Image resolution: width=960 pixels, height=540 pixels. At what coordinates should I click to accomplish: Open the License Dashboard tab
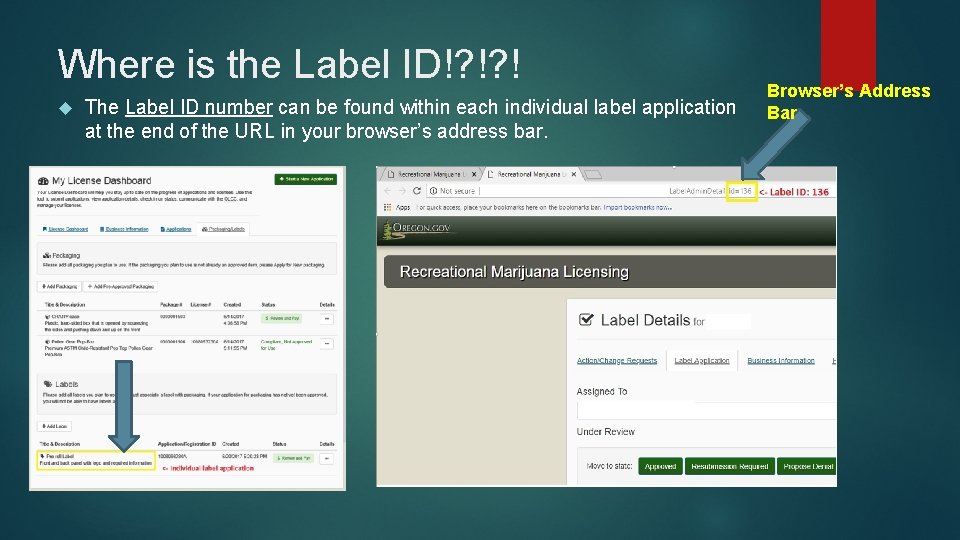[x=66, y=229]
